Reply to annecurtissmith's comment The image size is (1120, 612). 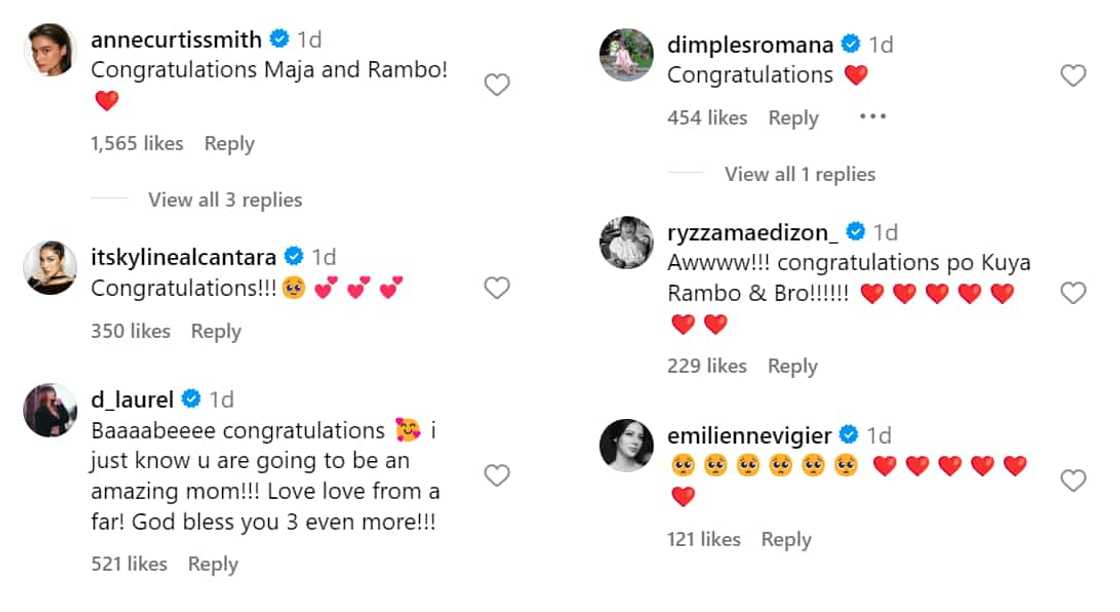click(x=229, y=144)
